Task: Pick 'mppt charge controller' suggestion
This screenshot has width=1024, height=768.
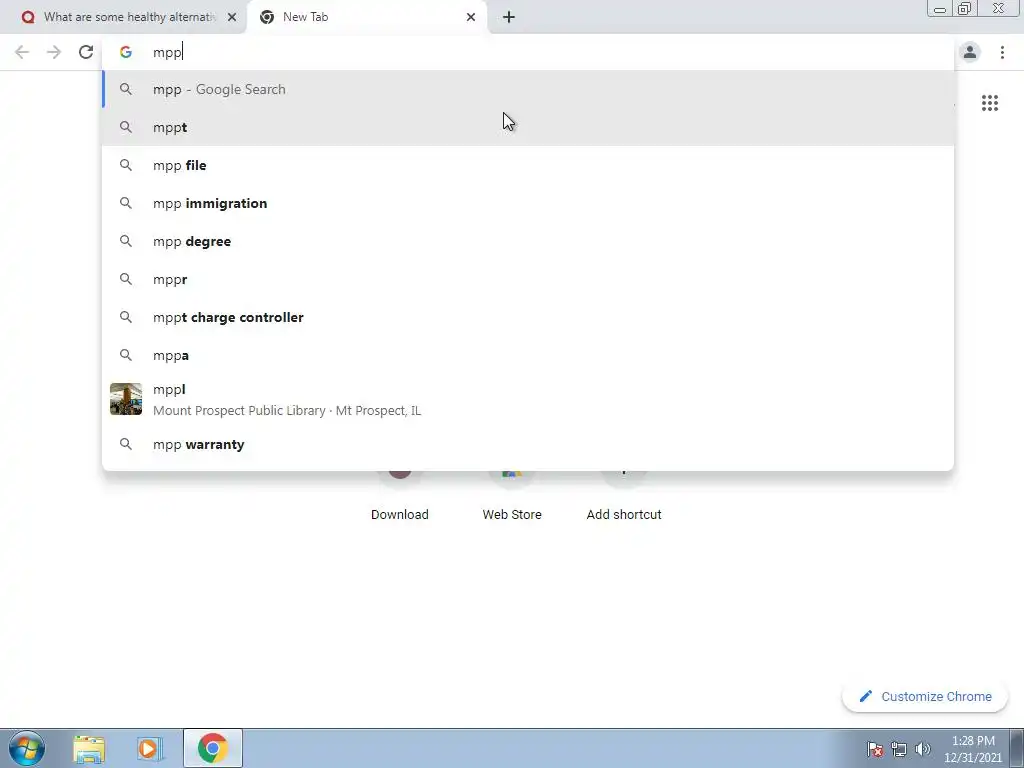Action: tap(528, 317)
